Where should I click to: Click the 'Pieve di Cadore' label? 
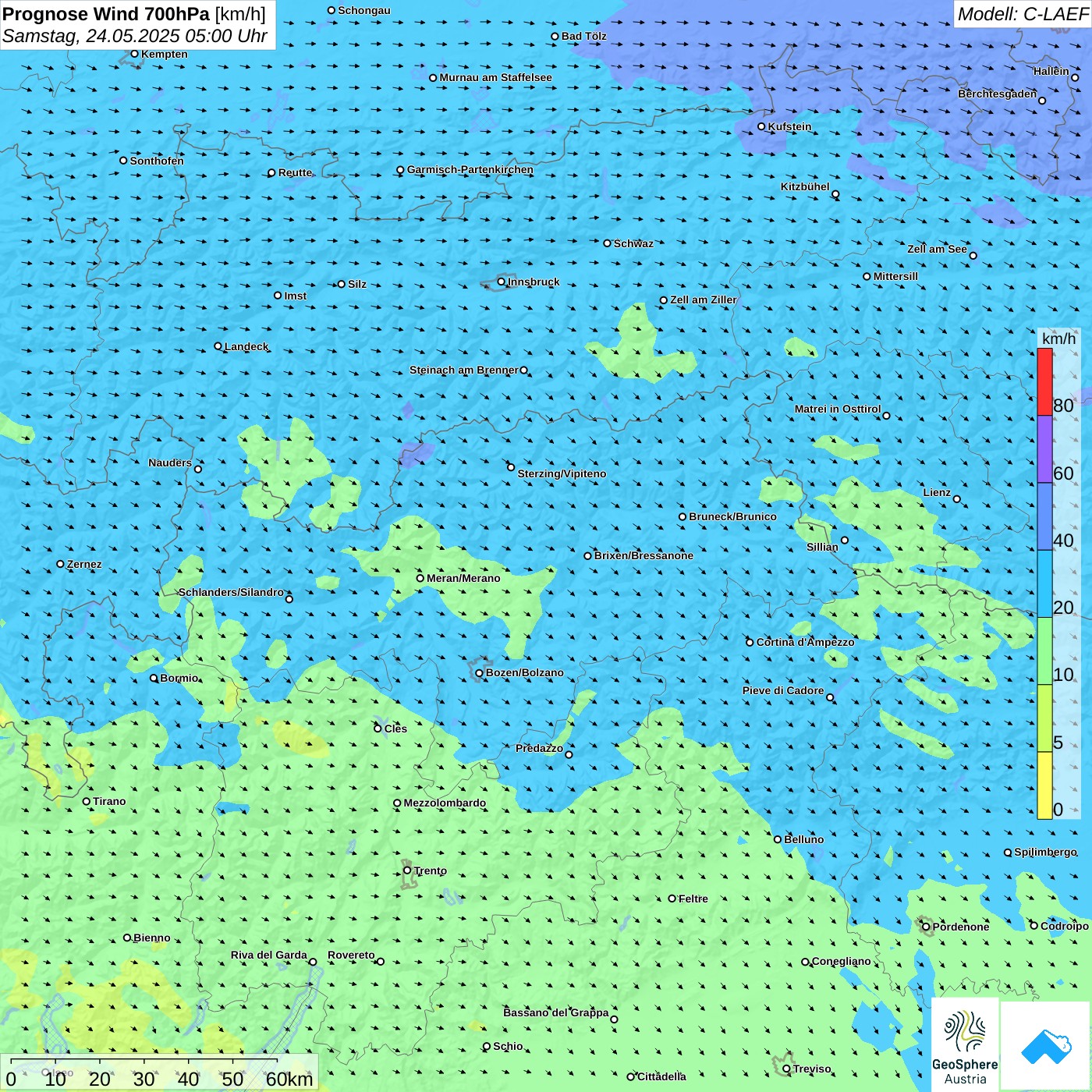(783, 690)
